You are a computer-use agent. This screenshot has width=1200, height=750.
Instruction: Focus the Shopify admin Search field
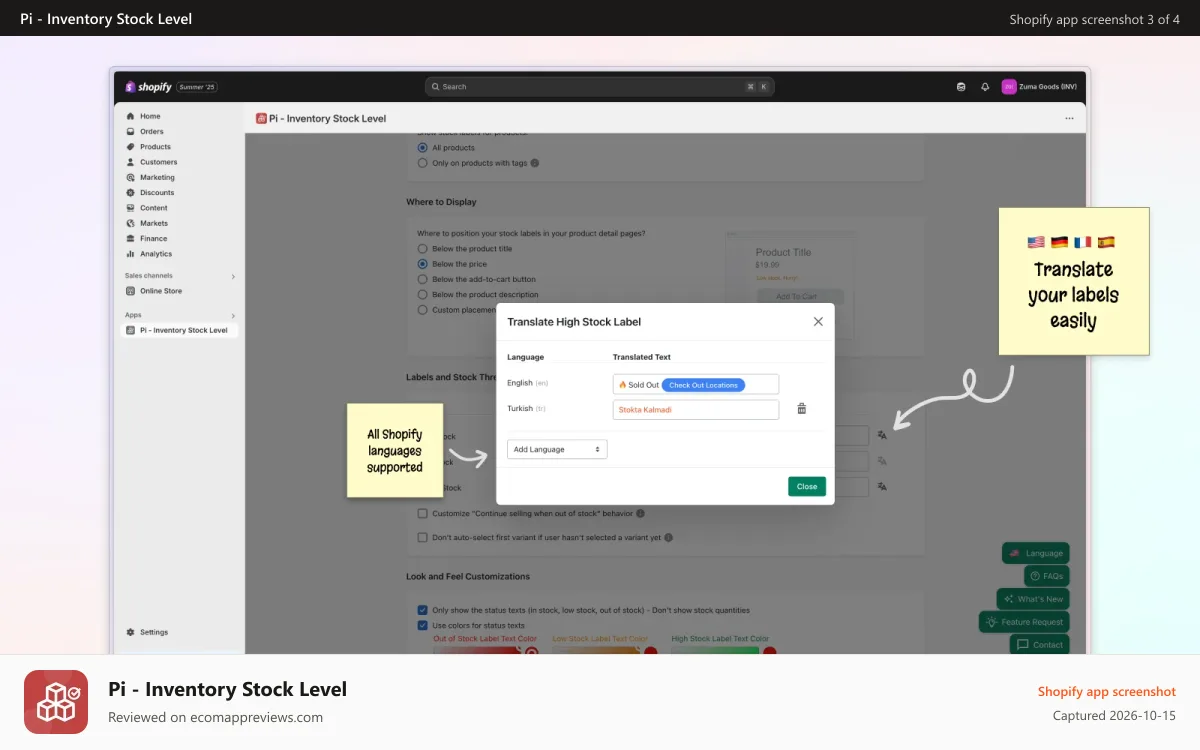599,87
